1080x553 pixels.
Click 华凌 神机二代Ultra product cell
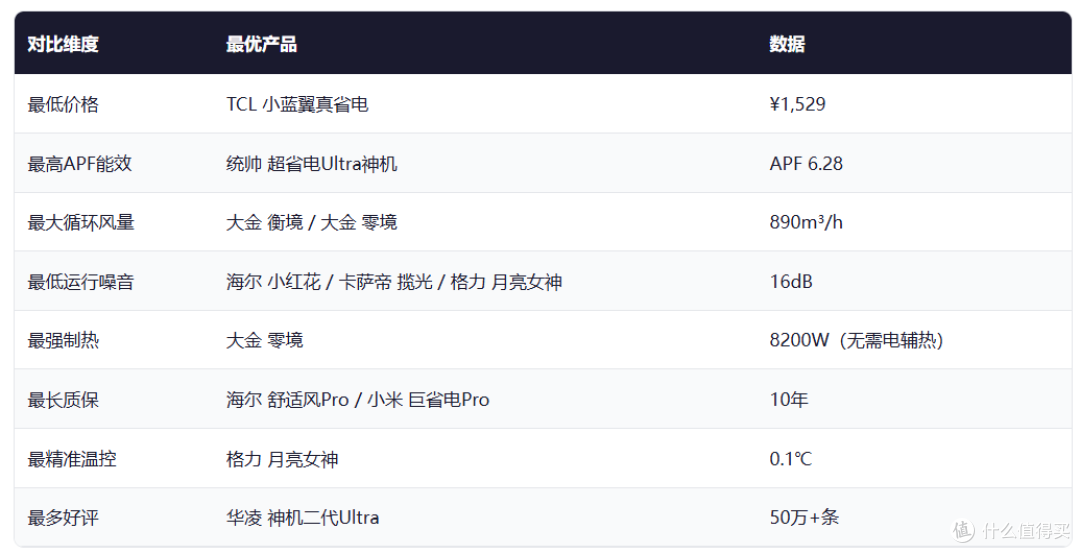302,517
